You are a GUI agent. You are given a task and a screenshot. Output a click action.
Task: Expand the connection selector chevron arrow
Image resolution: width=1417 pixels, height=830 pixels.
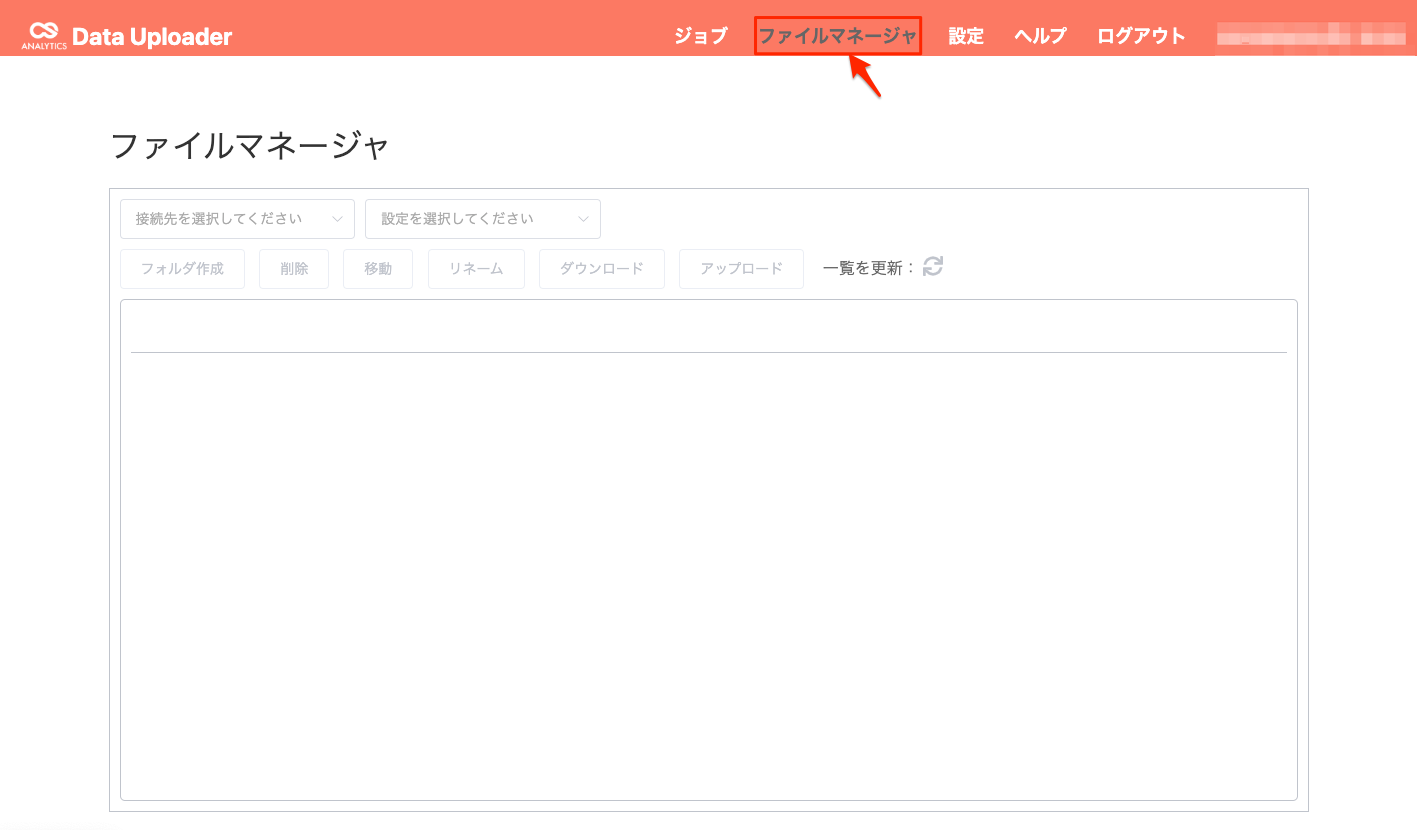click(337, 218)
